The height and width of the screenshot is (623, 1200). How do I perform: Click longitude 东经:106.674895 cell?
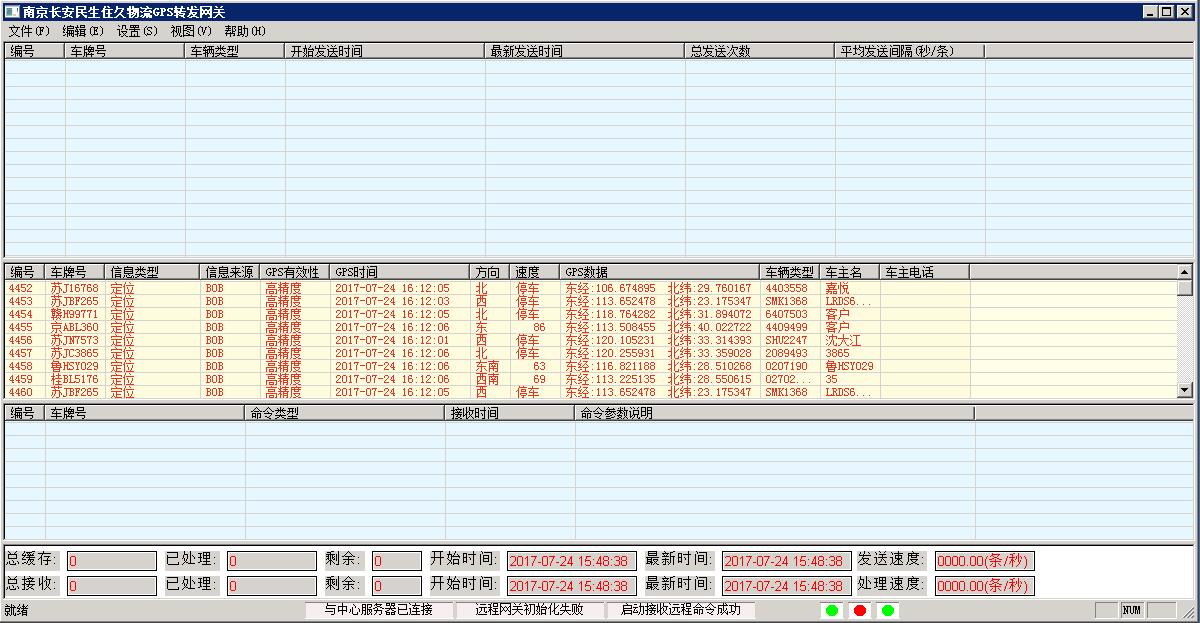pos(611,288)
